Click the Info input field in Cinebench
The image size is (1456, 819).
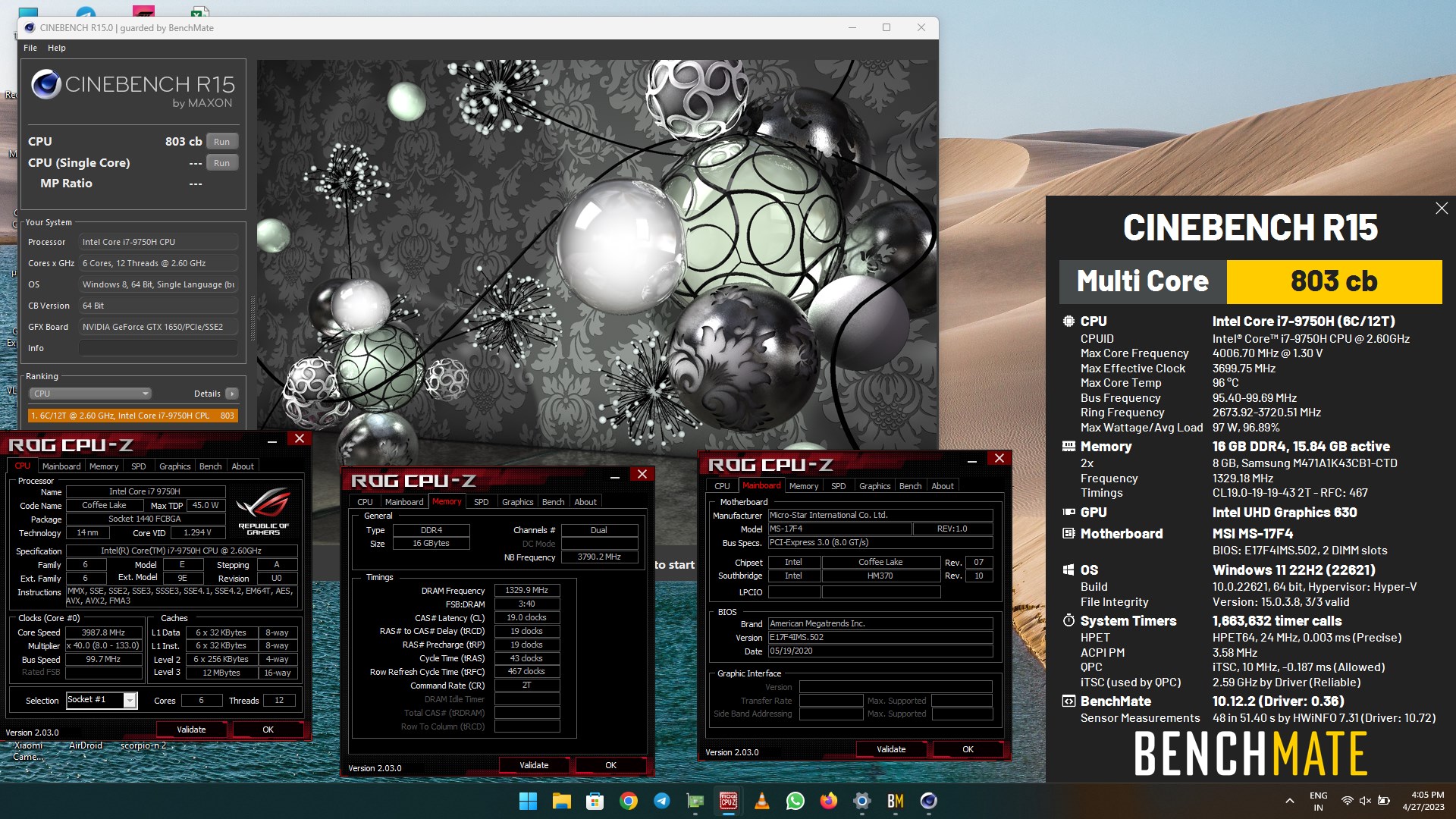tap(158, 348)
